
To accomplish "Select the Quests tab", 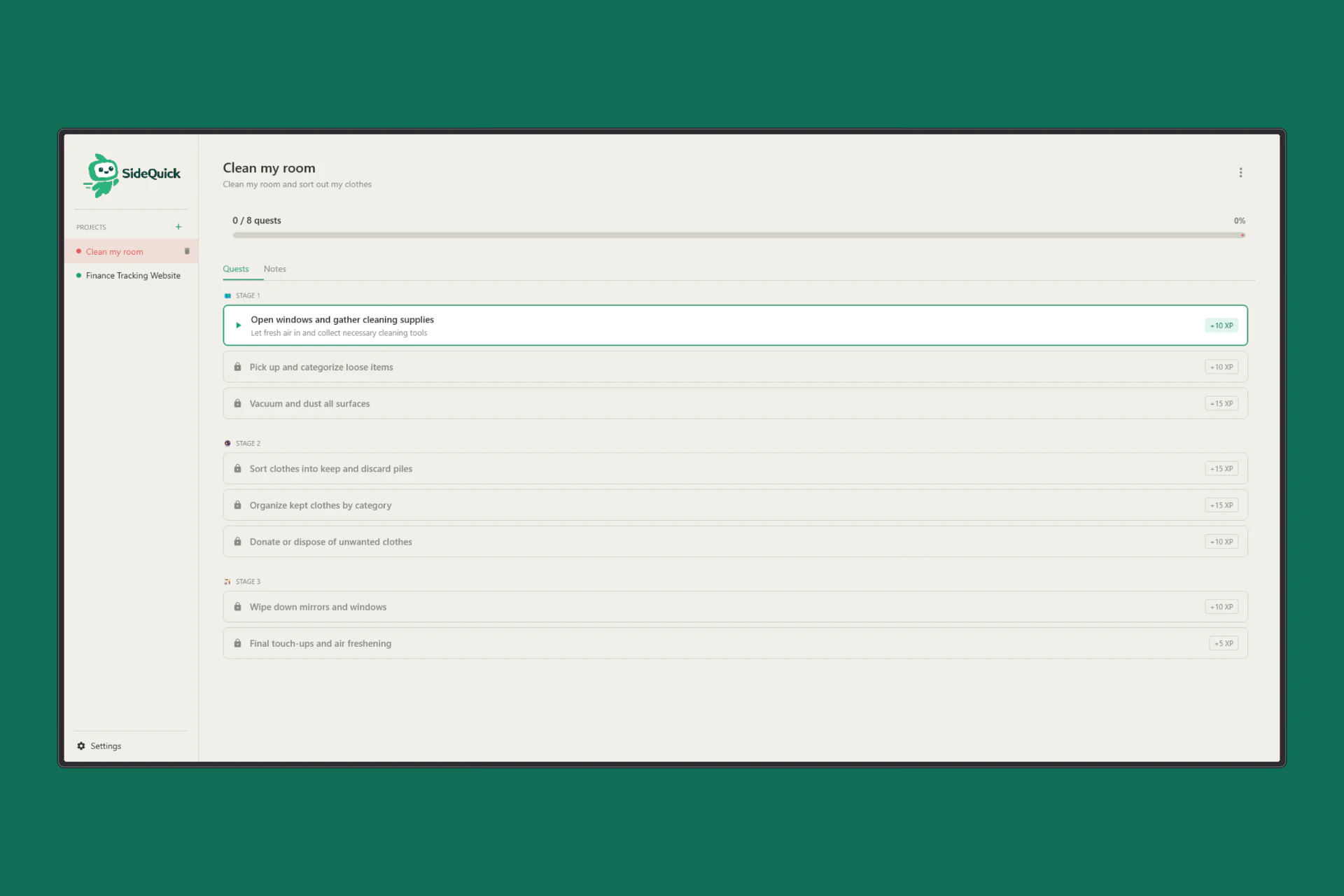I will [236, 269].
